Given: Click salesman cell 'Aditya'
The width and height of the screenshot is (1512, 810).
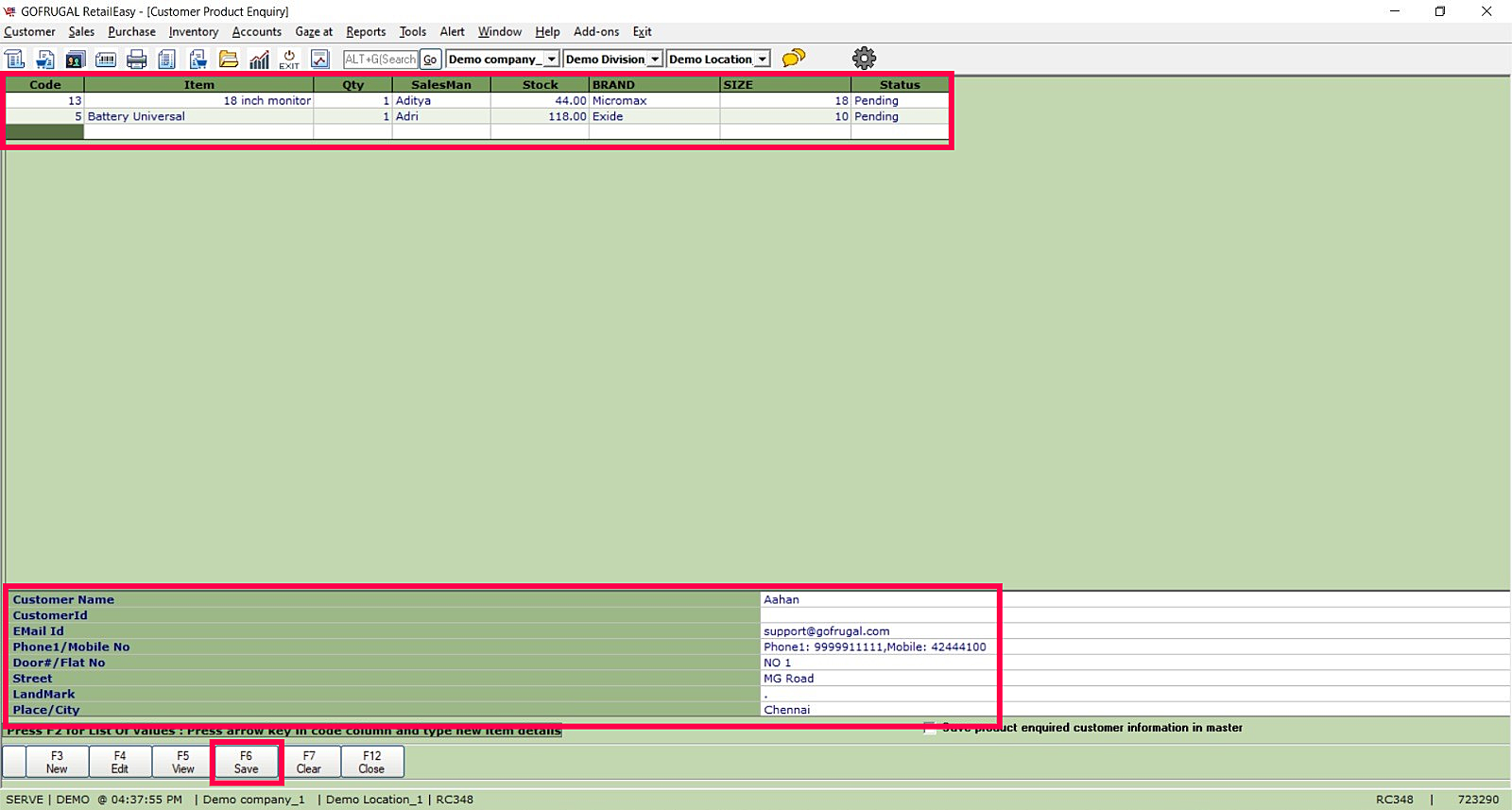Looking at the screenshot, I should (x=441, y=101).
